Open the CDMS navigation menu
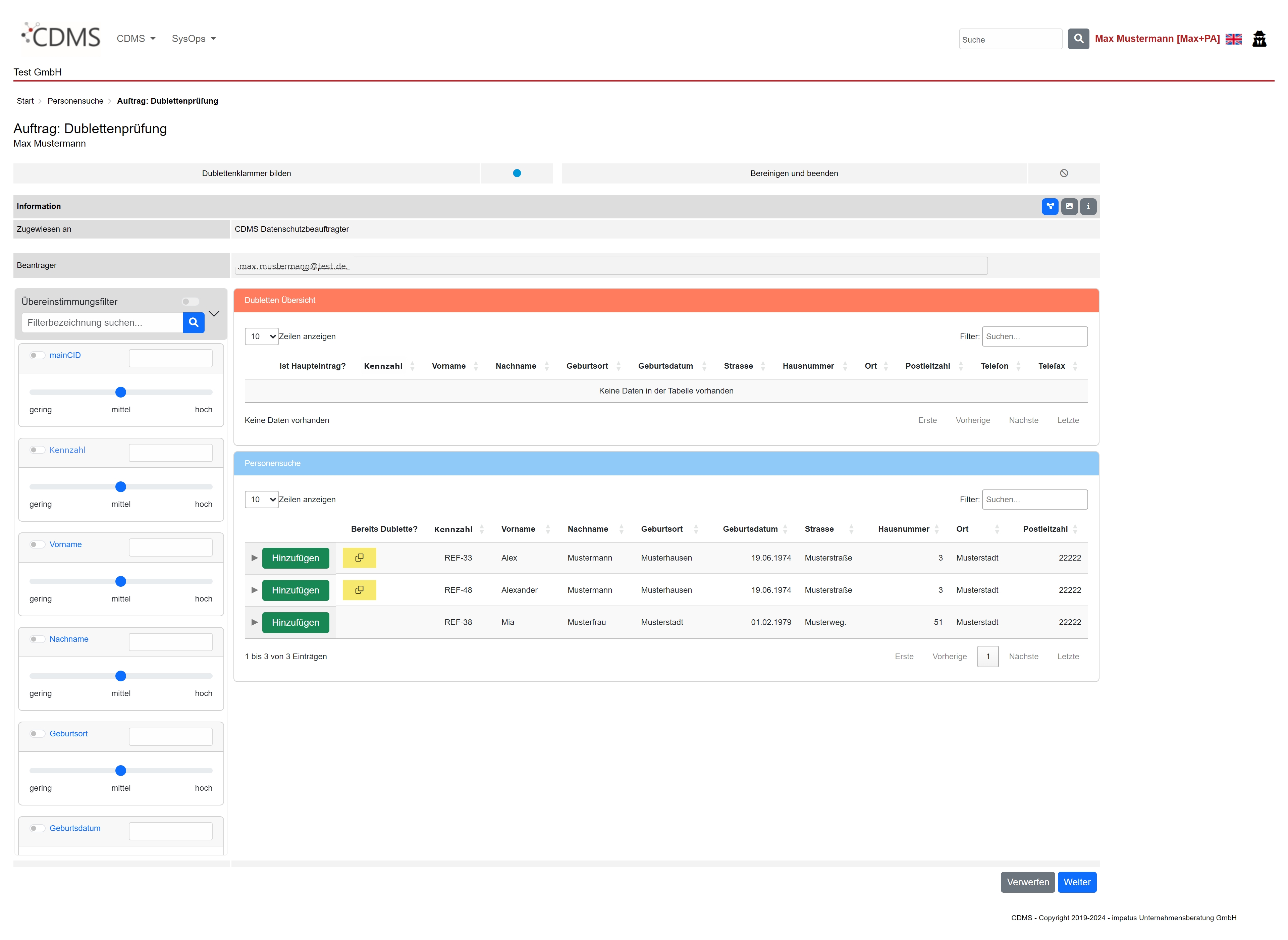The width and height of the screenshot is (1288, 940). (136, 39)
